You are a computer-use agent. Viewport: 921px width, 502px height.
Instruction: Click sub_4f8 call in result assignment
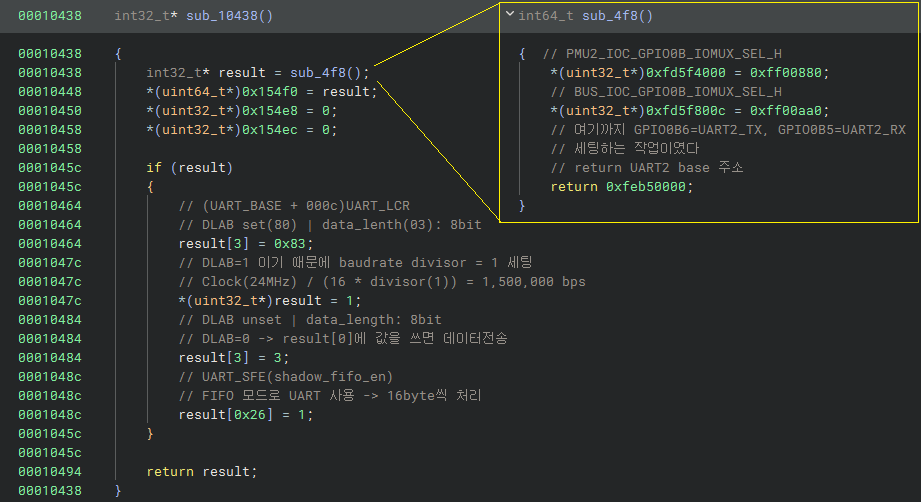point(327,72)
